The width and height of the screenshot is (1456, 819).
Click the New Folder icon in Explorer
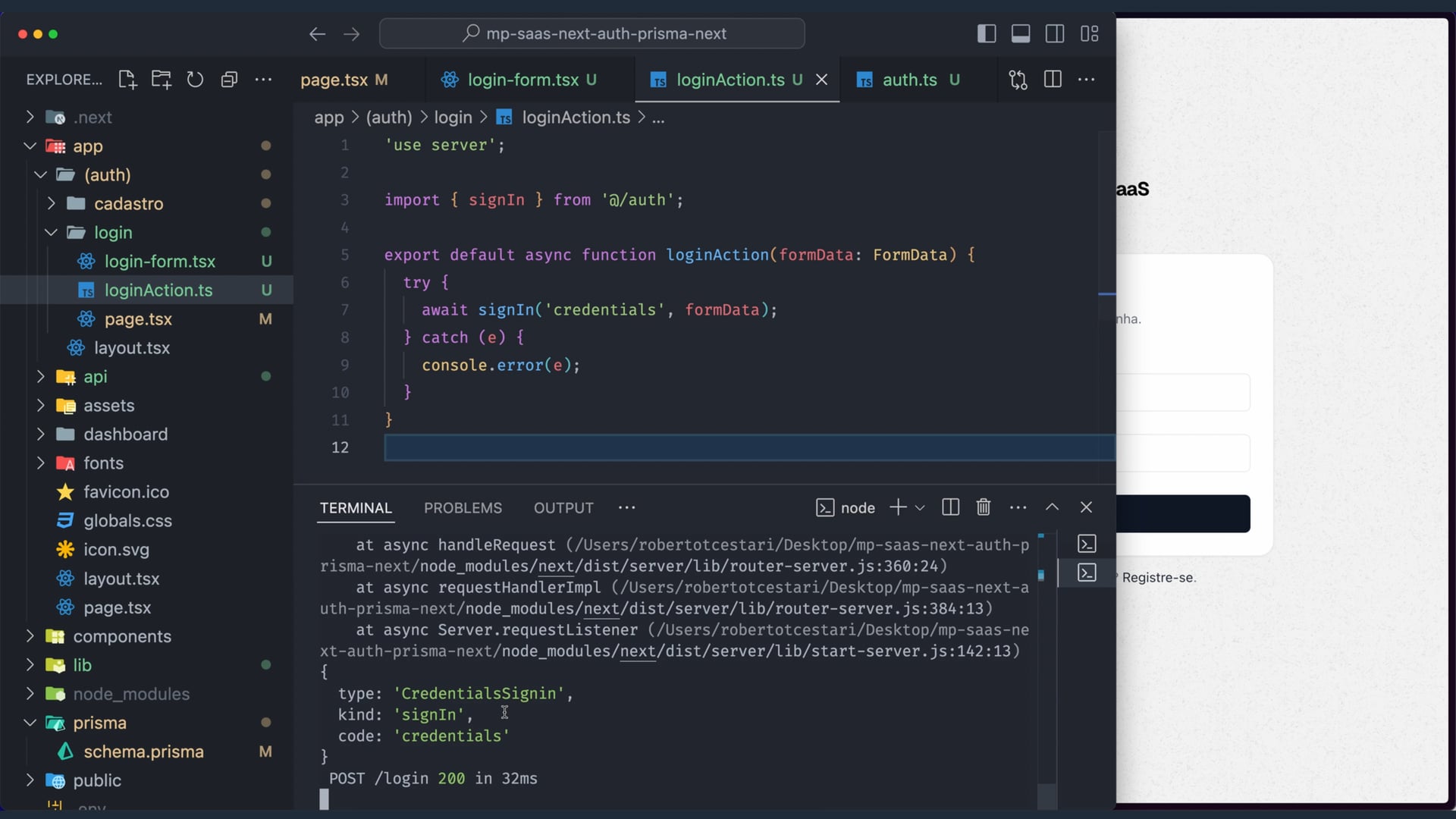pyautogui.click(x=161, y=80)
